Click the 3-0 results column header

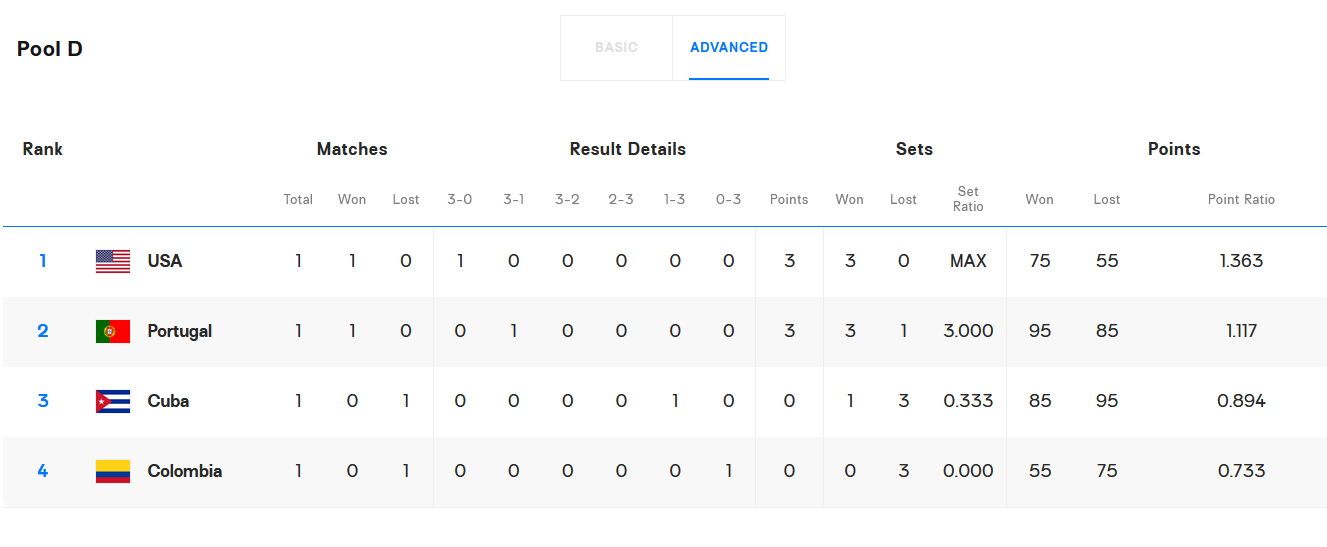coord(460,200)
